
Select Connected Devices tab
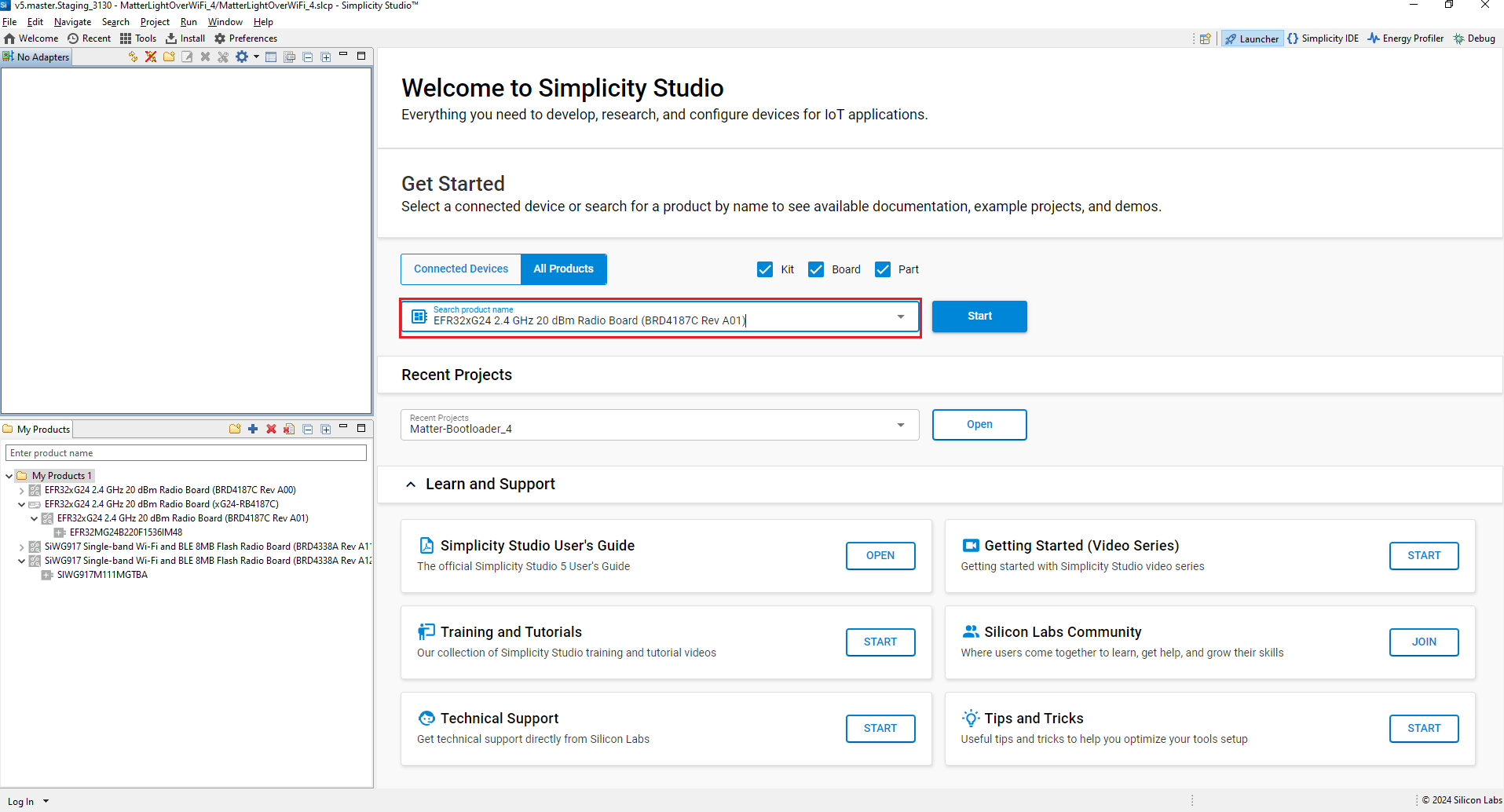click(461, 269)
